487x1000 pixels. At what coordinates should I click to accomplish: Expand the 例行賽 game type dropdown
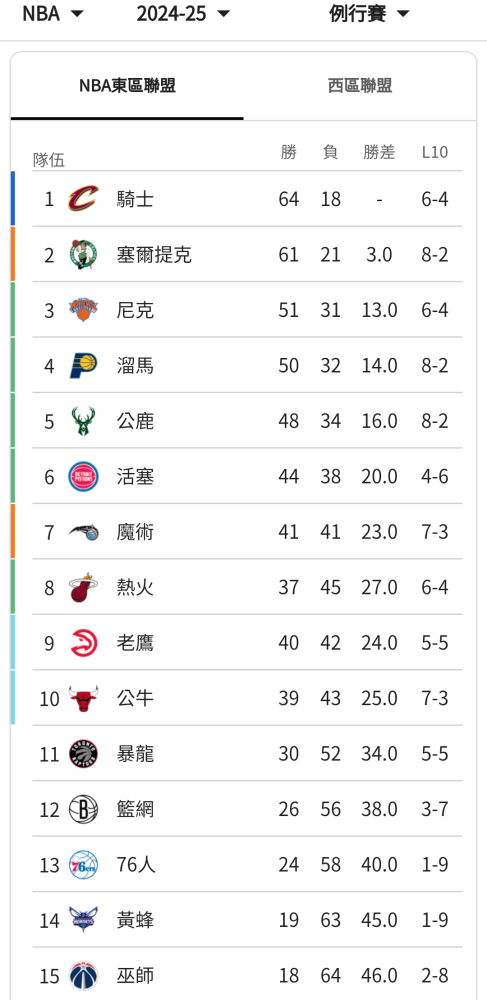tap(369, 13)
